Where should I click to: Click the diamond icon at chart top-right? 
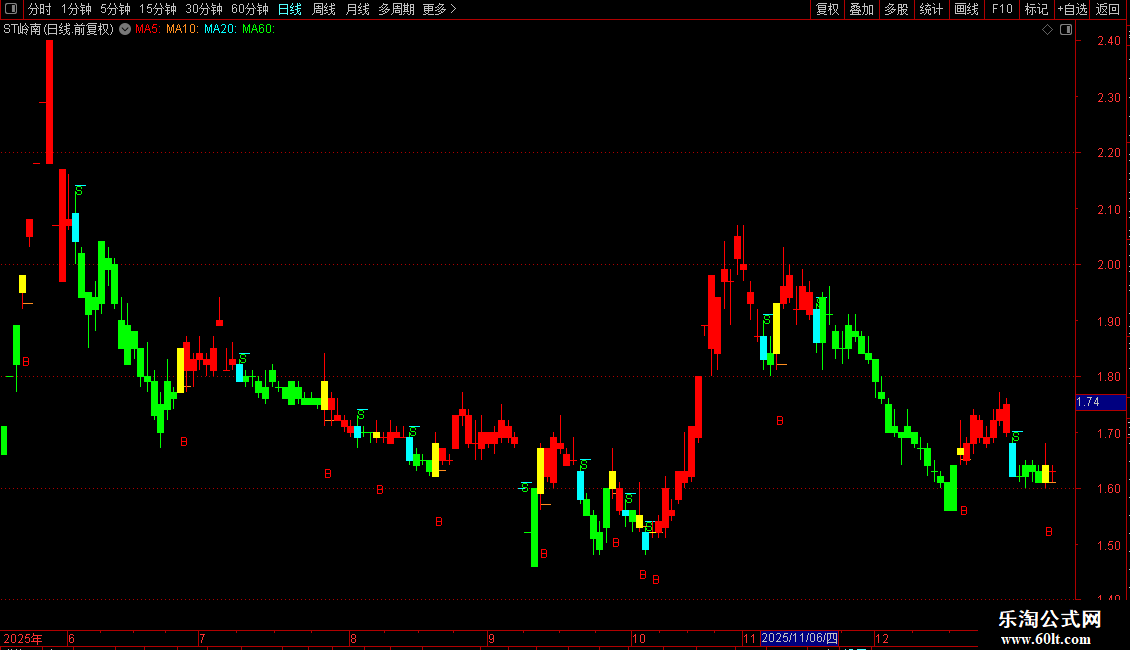tap(1048, 30)
